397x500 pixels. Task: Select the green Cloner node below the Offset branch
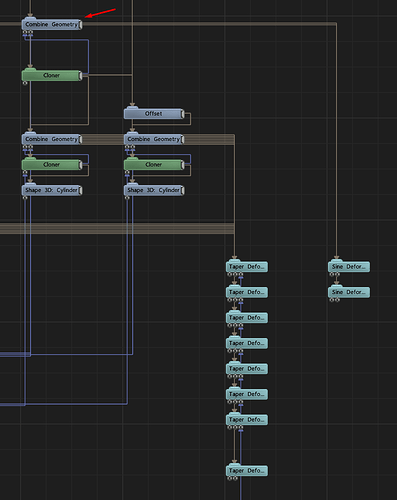click(x=154, y=165)
